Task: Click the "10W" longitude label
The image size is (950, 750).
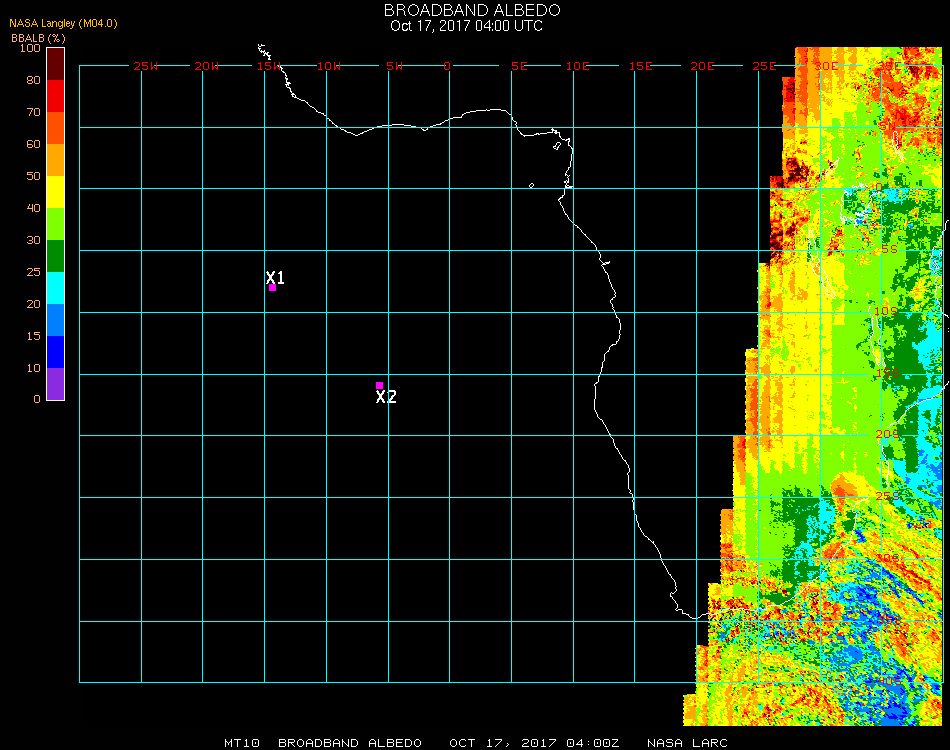Action: click(329, 66)
